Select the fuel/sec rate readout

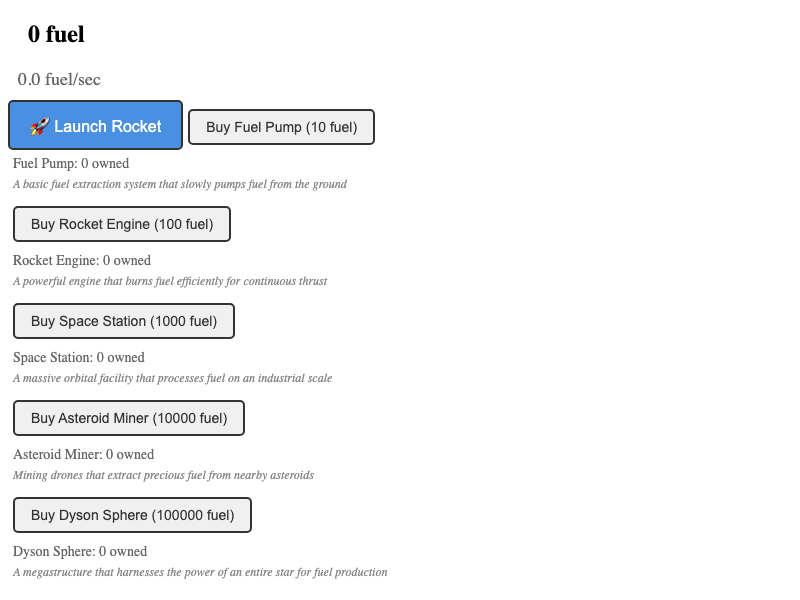point(59,79)
